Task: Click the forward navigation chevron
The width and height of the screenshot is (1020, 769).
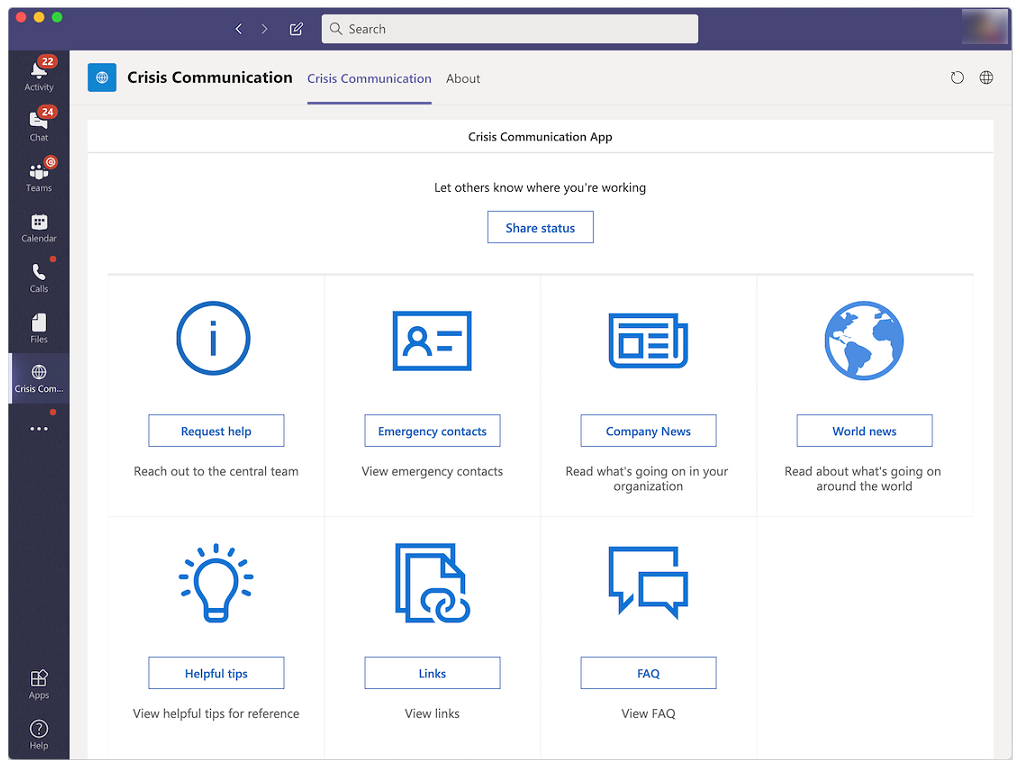Action: click(264, 28)
